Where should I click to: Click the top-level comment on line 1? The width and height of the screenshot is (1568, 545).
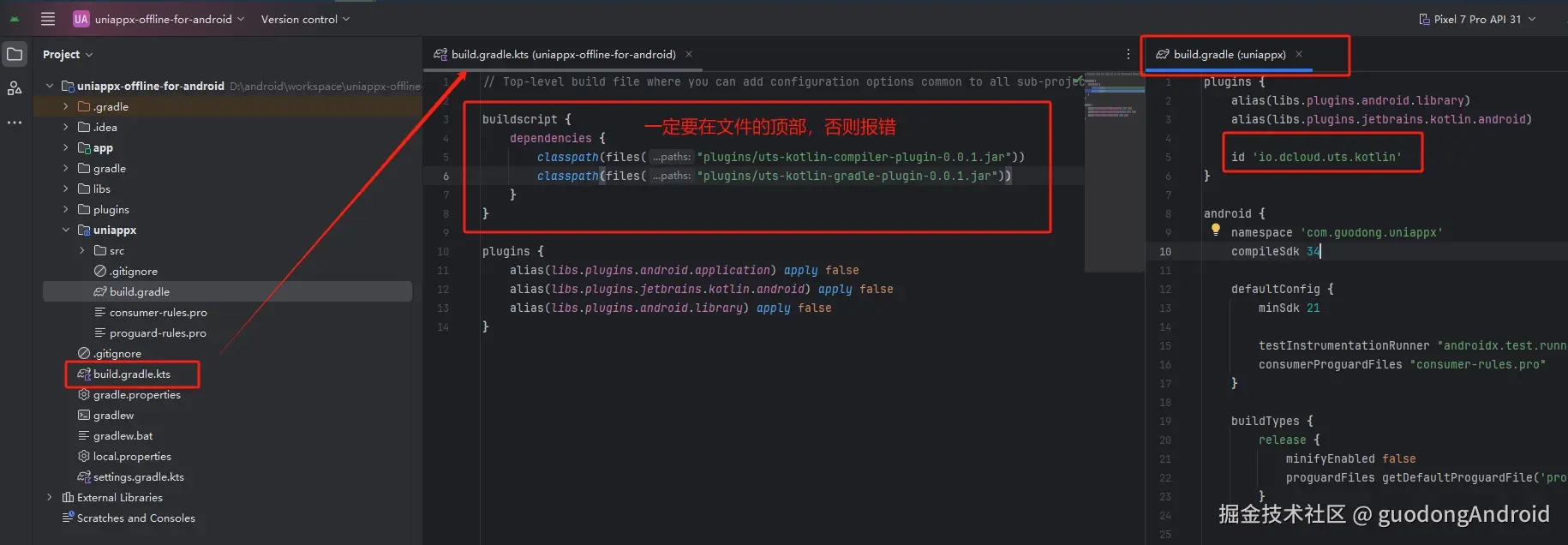(781, 81)
